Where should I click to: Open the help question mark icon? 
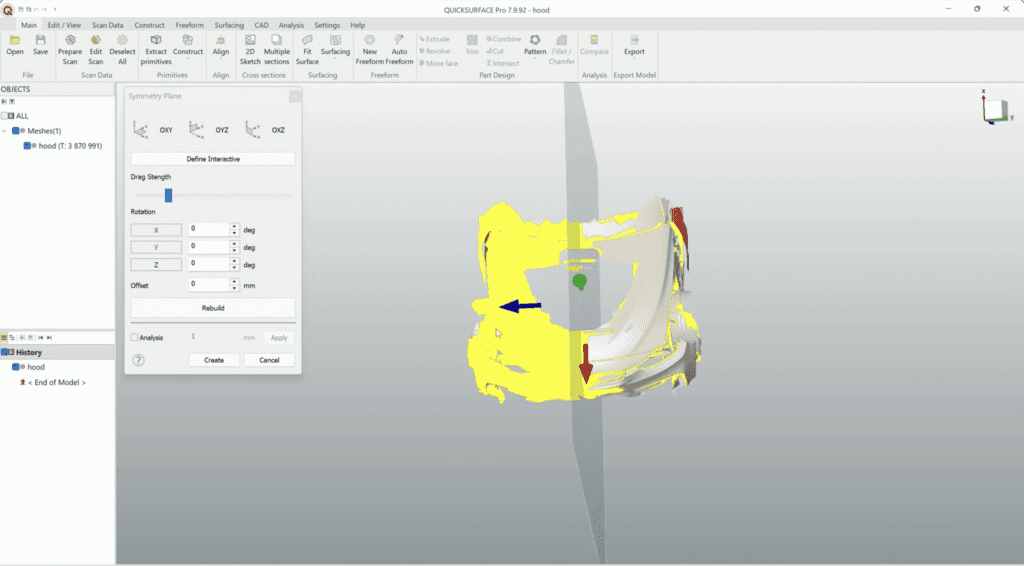click(139, 360)
